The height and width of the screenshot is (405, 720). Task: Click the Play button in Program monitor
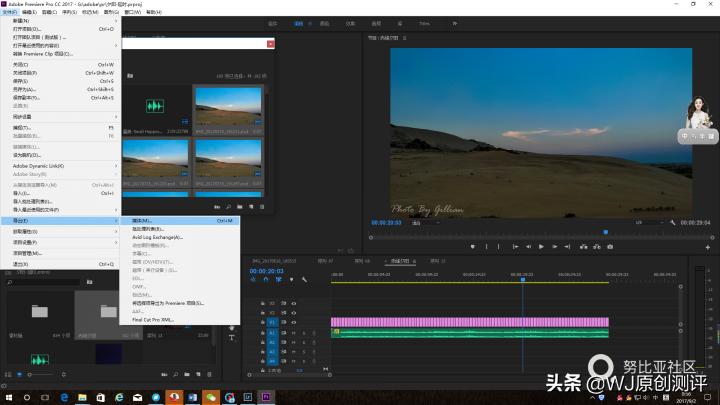541,246
